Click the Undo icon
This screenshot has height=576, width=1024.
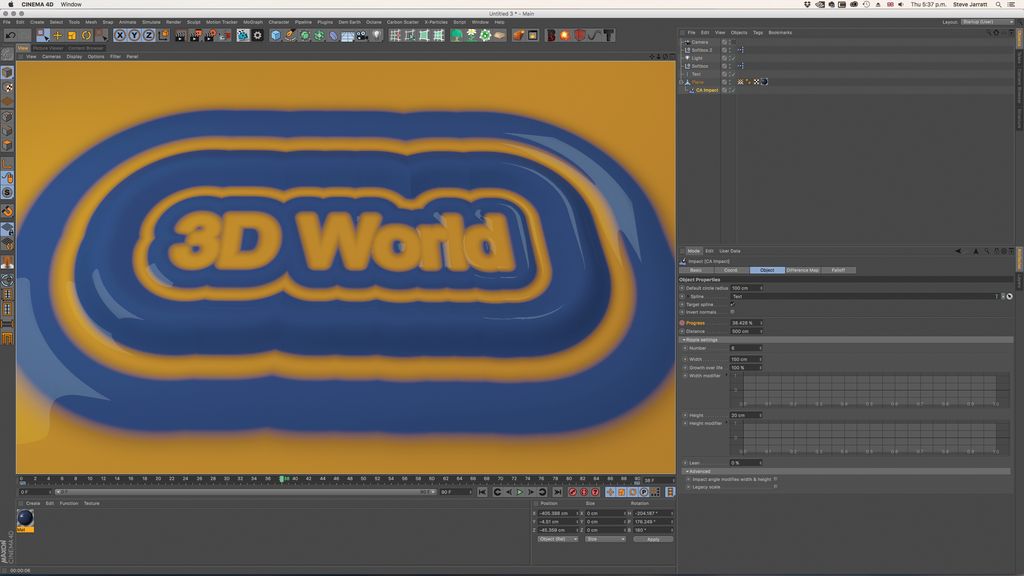[x=9, y=36]
